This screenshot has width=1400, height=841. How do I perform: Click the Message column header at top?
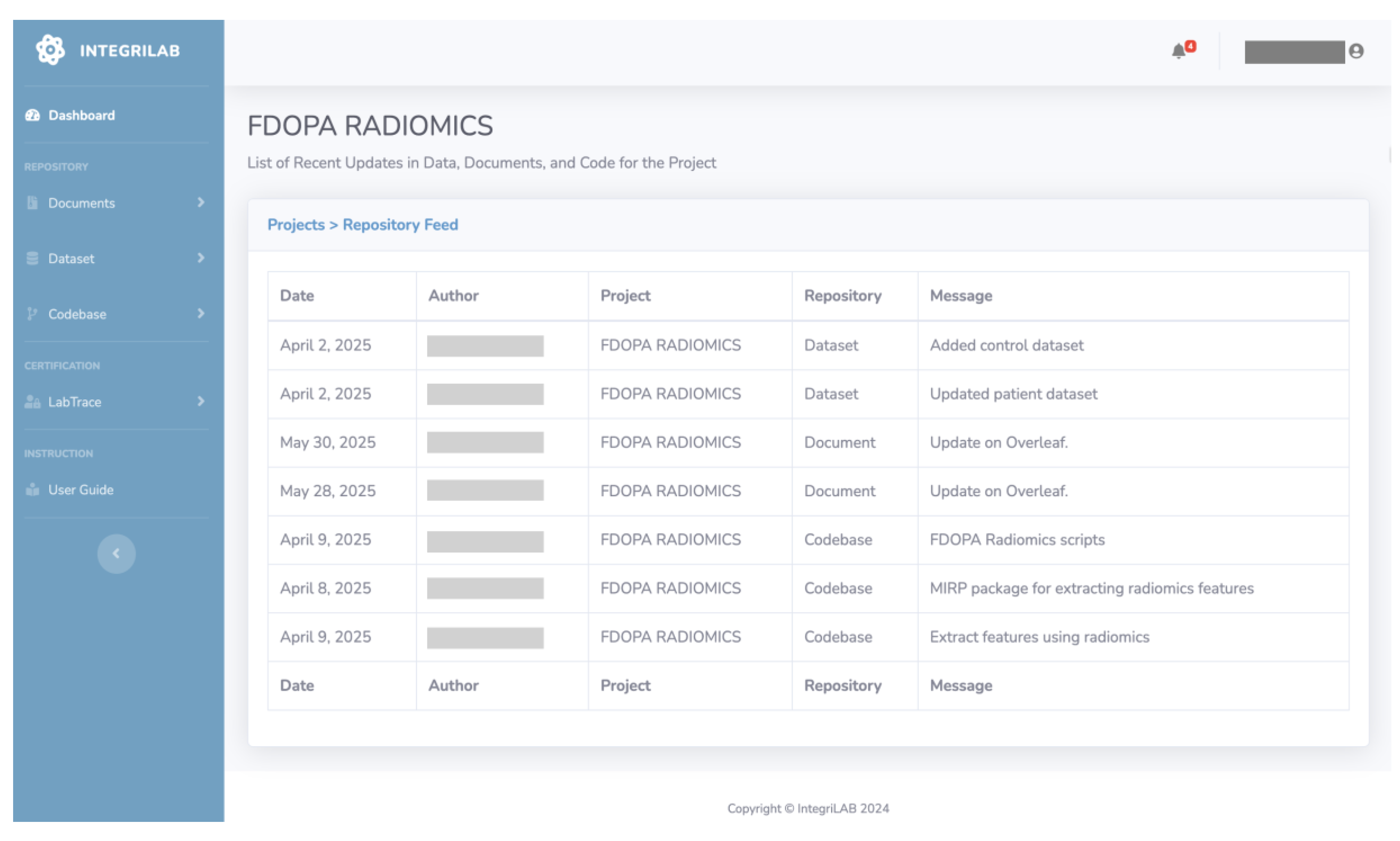(961, 295)
